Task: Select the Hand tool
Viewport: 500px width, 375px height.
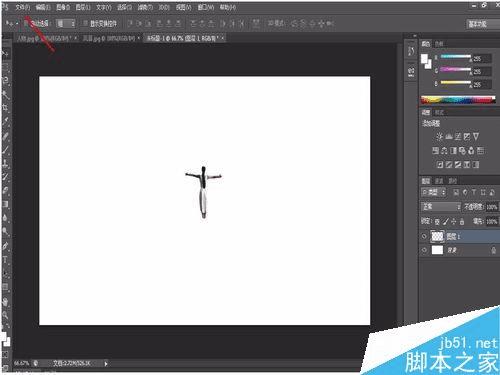Action: point(5,302)
